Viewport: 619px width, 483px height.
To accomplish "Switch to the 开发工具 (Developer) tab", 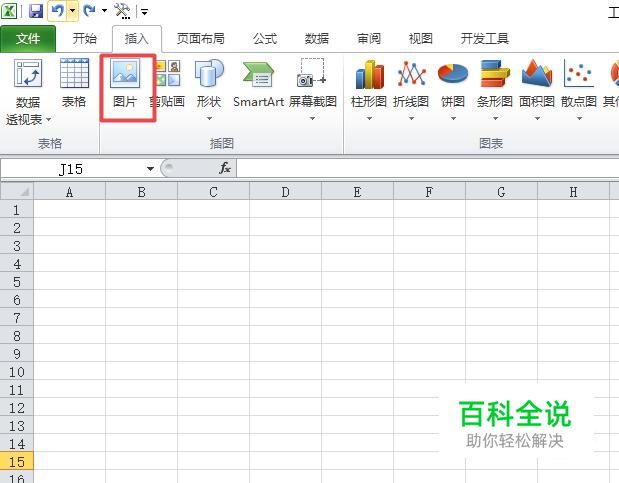I will click(484, 39).
